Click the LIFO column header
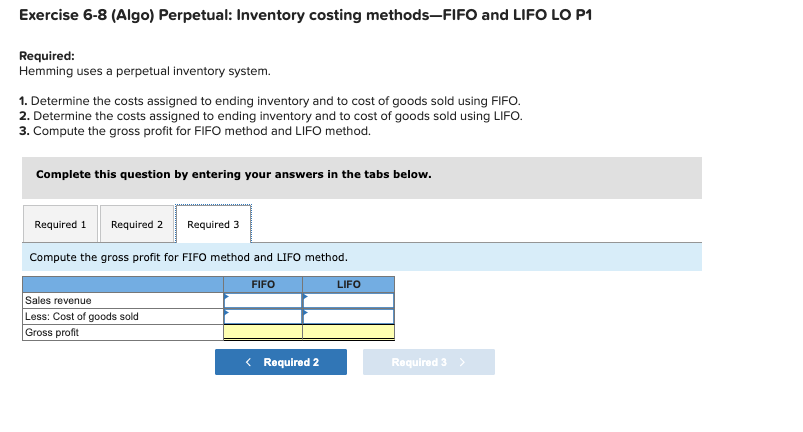This screenshot has height=432, width=803. 348,284
